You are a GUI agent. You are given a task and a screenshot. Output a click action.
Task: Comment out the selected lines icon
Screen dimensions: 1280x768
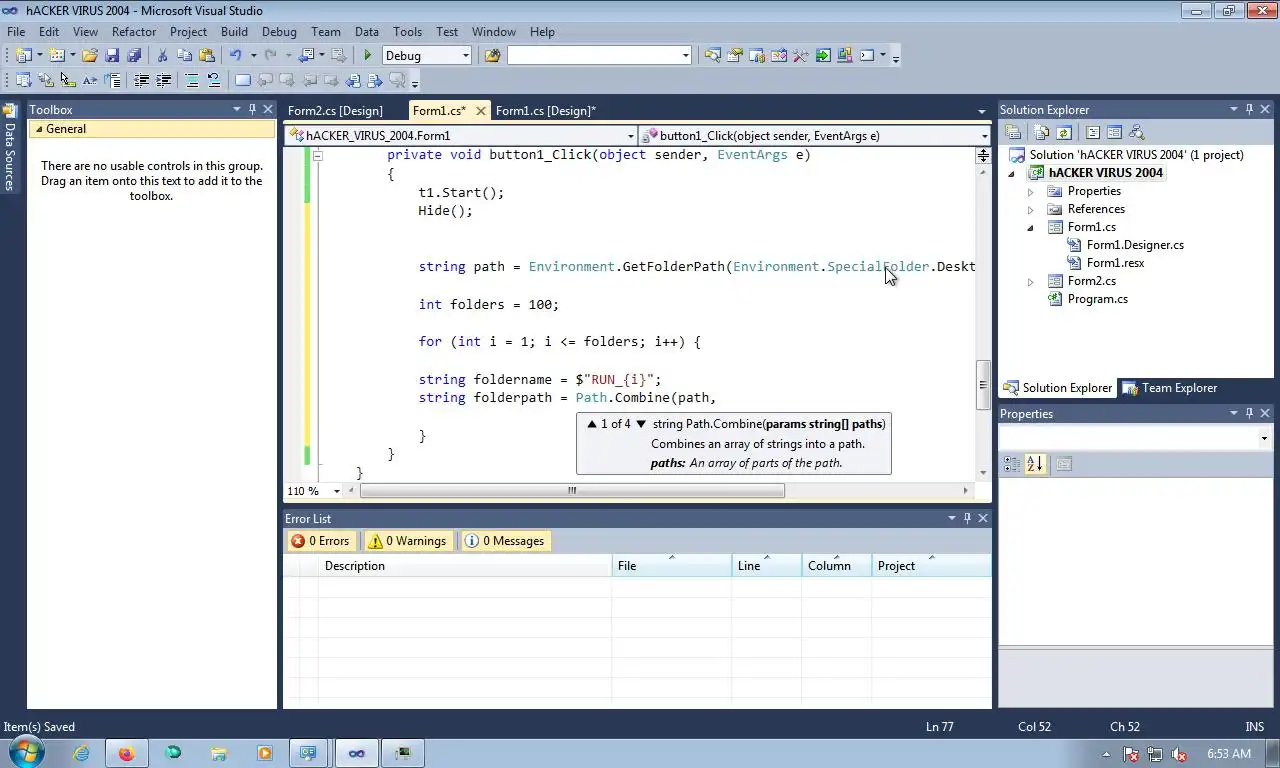191,80
